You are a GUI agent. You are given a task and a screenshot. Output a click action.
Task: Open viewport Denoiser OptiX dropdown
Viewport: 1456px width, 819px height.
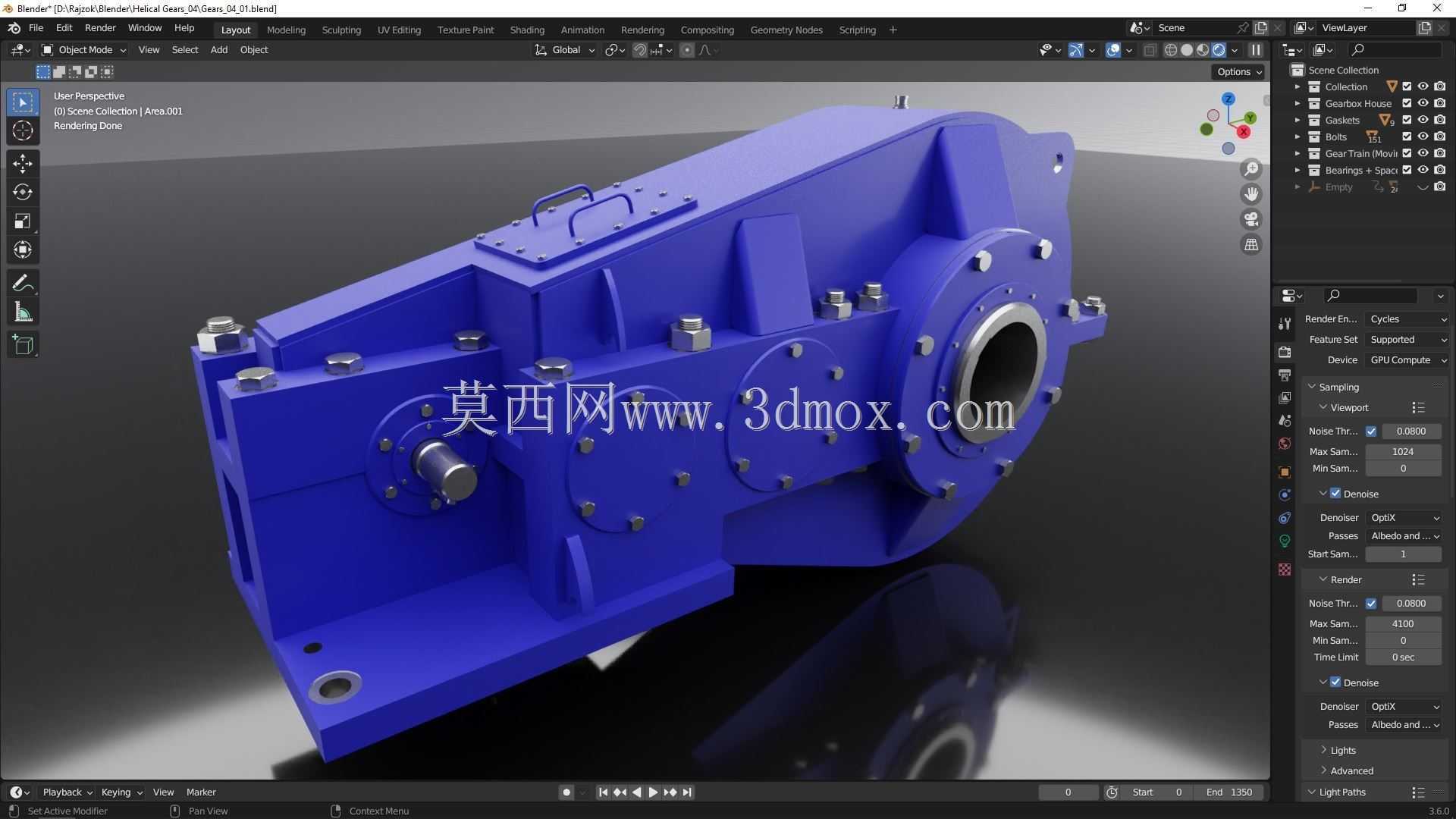pos(1404,518)
